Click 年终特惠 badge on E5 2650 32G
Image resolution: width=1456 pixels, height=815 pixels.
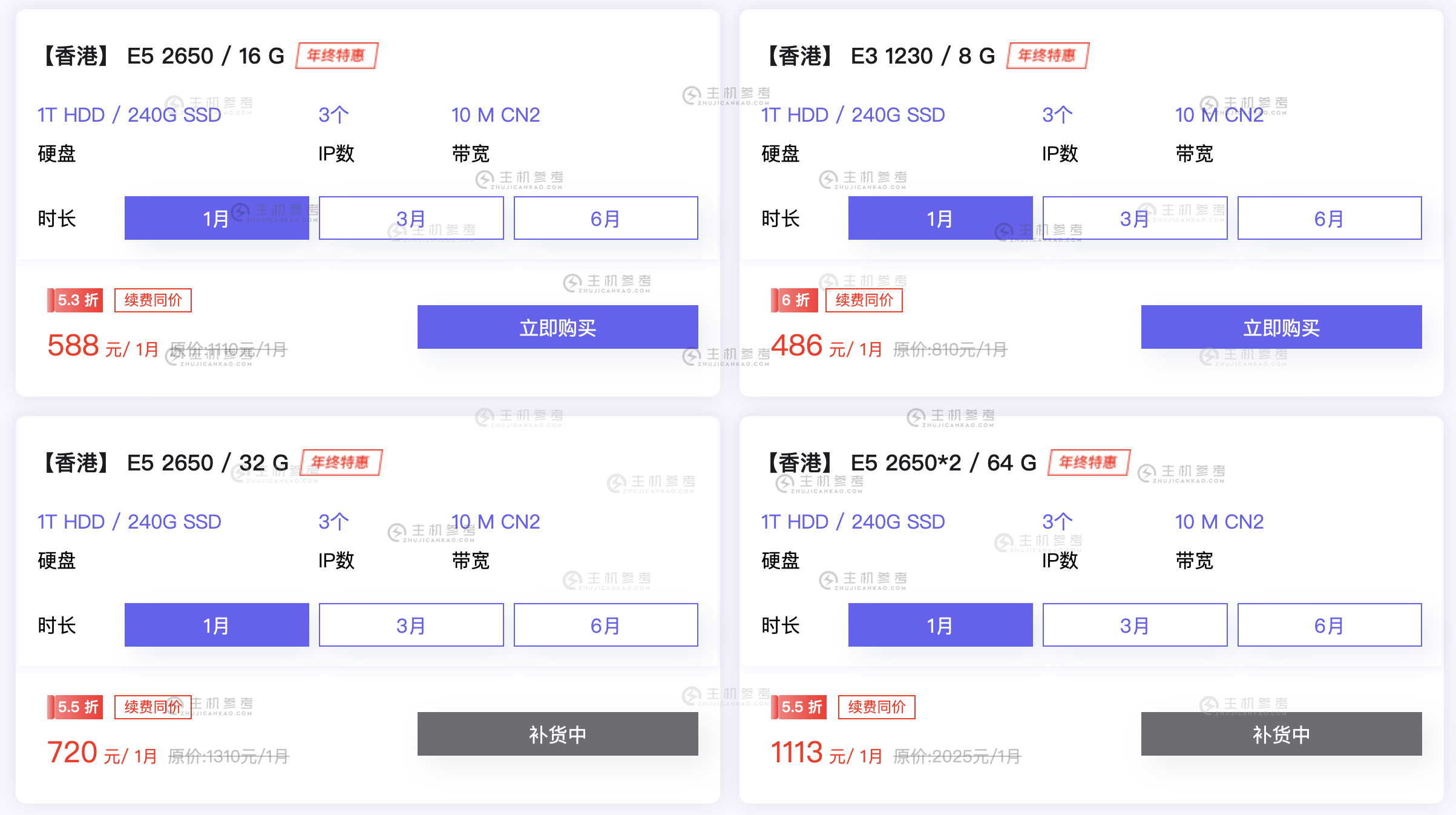pyautogui.click(x=341, y=463)
